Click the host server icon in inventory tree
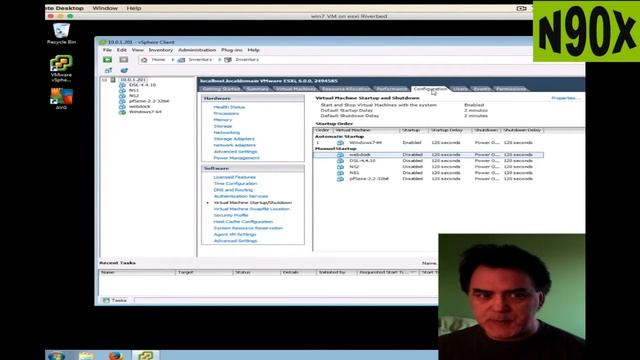The height and width of the screenshot is (360, 640). [113, 80]
